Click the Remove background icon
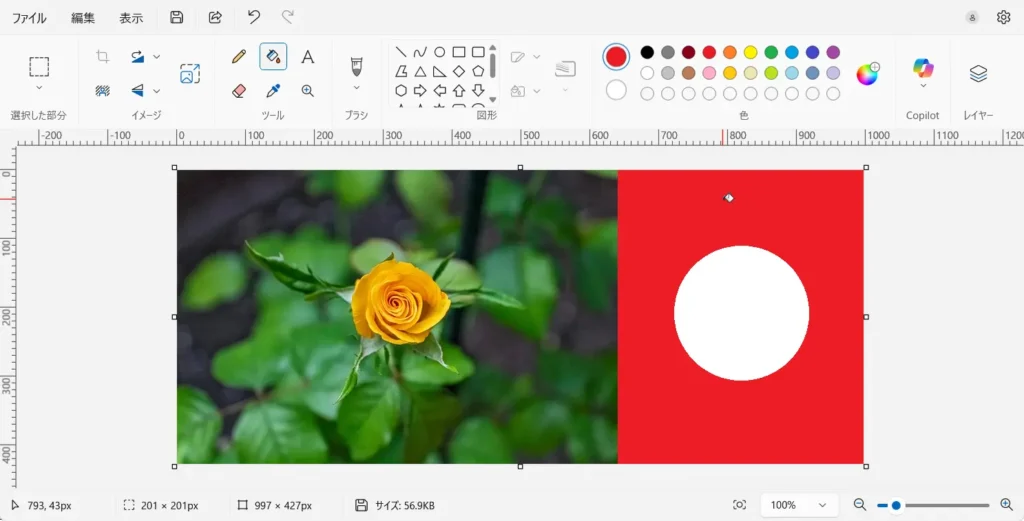 point(103,90)
